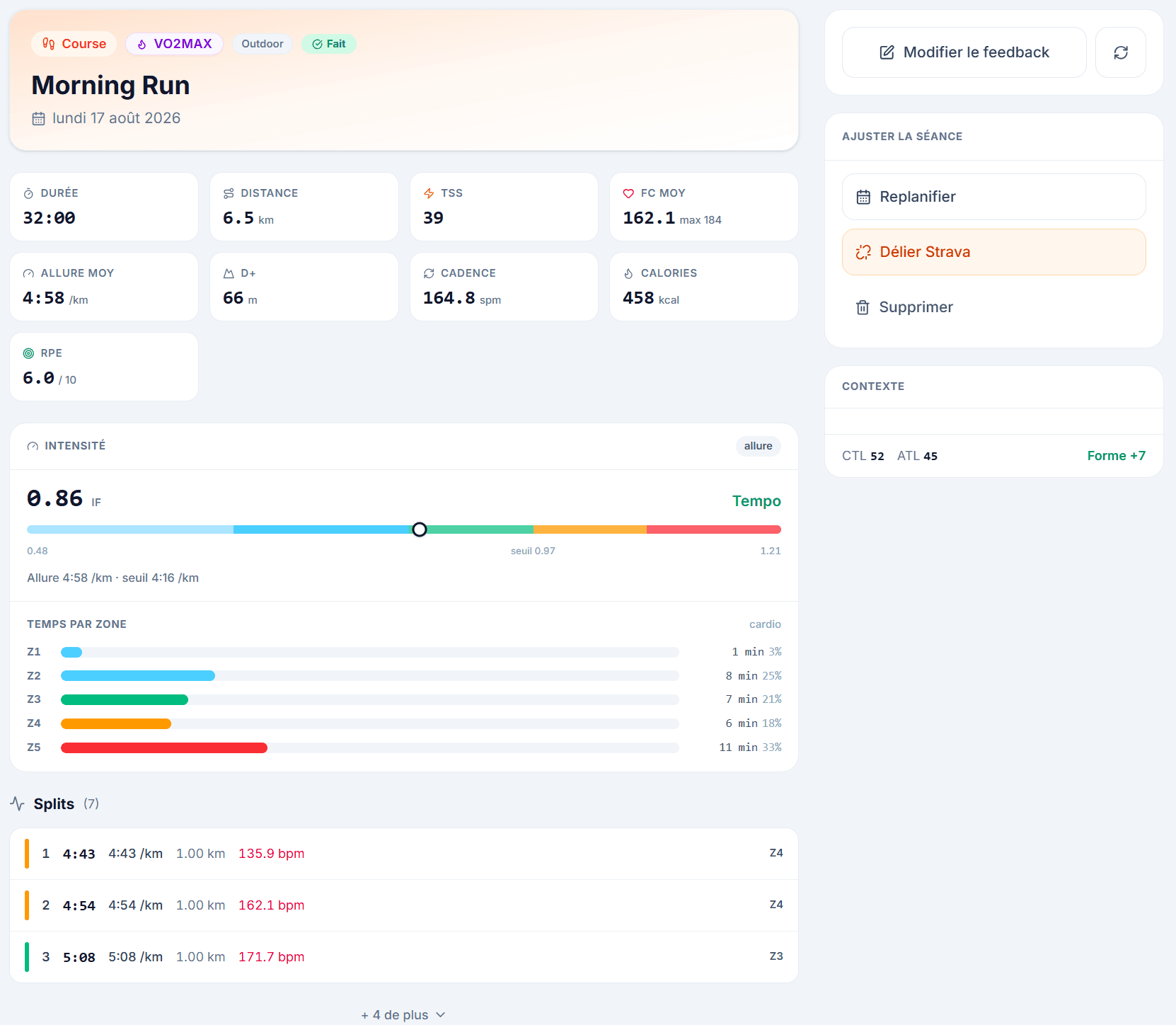Click the 162.1 FC MOY value

coord(649,218)
